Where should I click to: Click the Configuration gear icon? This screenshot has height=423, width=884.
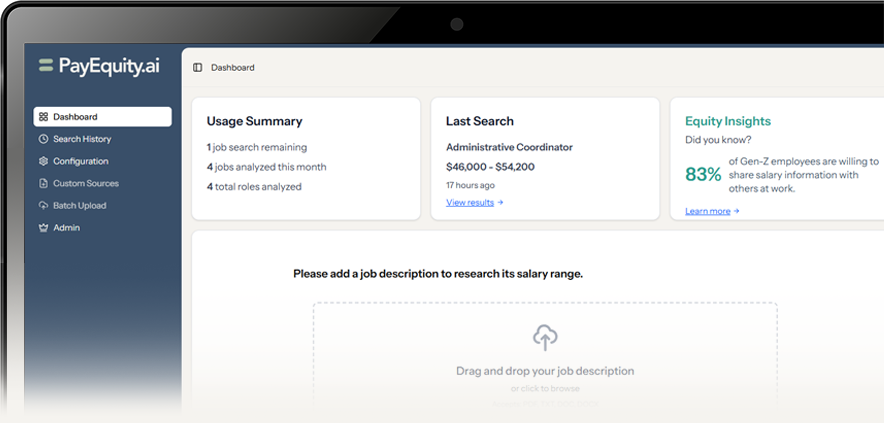pyautogui.click(x=43, y=161)
